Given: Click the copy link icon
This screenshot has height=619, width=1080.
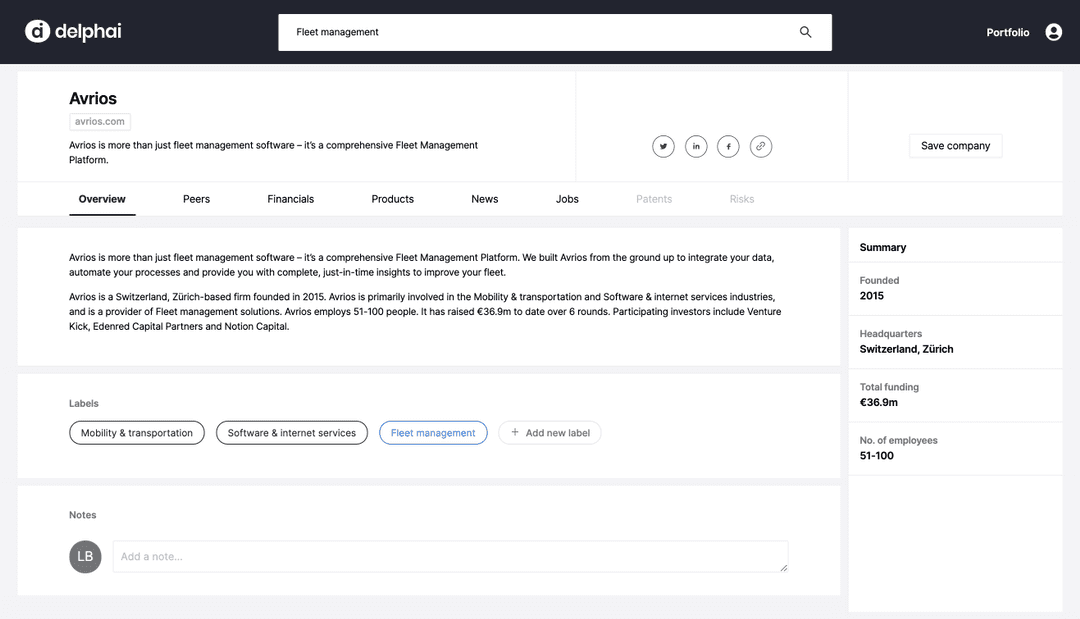Looking at the screenshot, I should pos(761,146).
